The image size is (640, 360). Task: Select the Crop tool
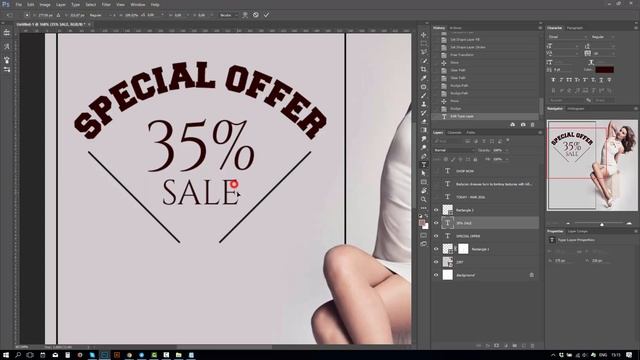point(424,69)
